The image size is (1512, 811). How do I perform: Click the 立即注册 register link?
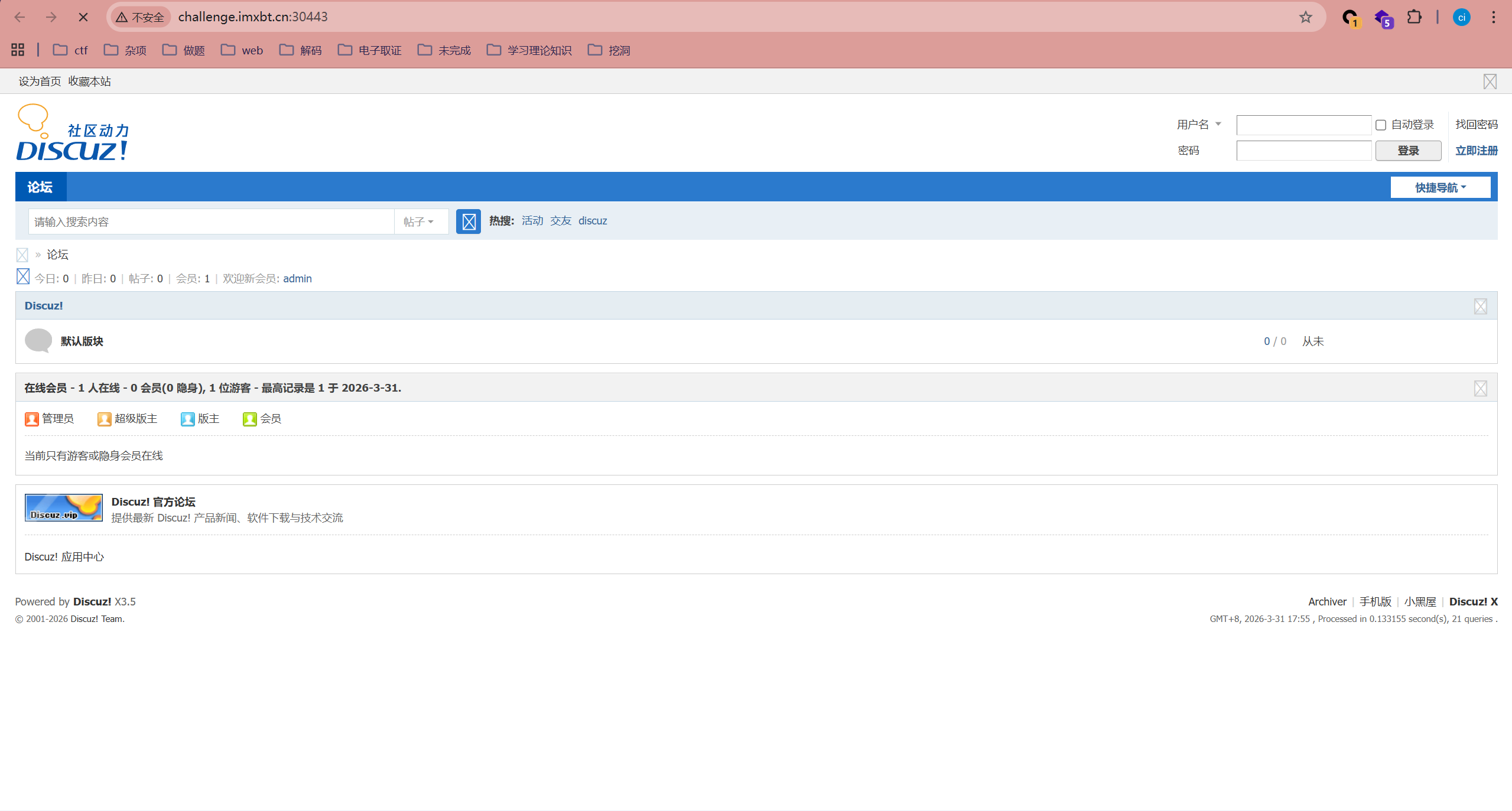pos(1476,151)
